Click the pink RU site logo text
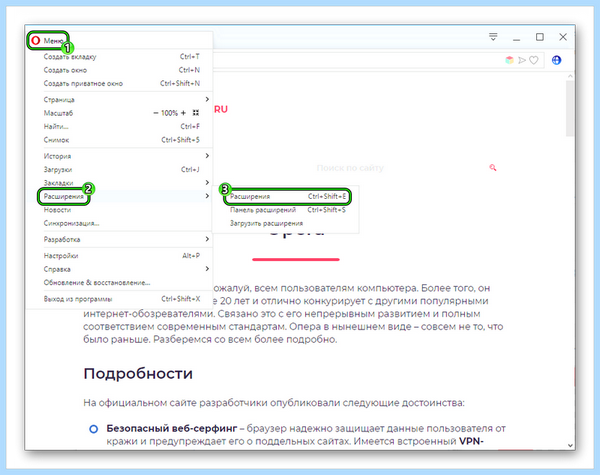The image size is (600, 475). [x=221, y=109]
